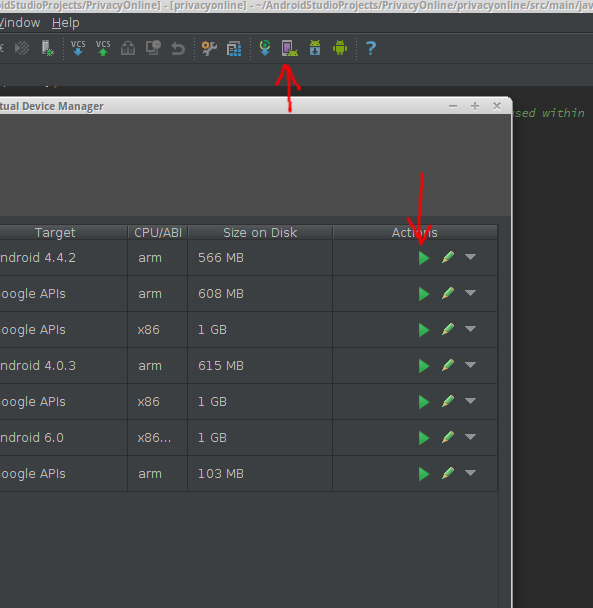
Task: Edit the Android 6.0 AVD
Action: click(448, 437)
